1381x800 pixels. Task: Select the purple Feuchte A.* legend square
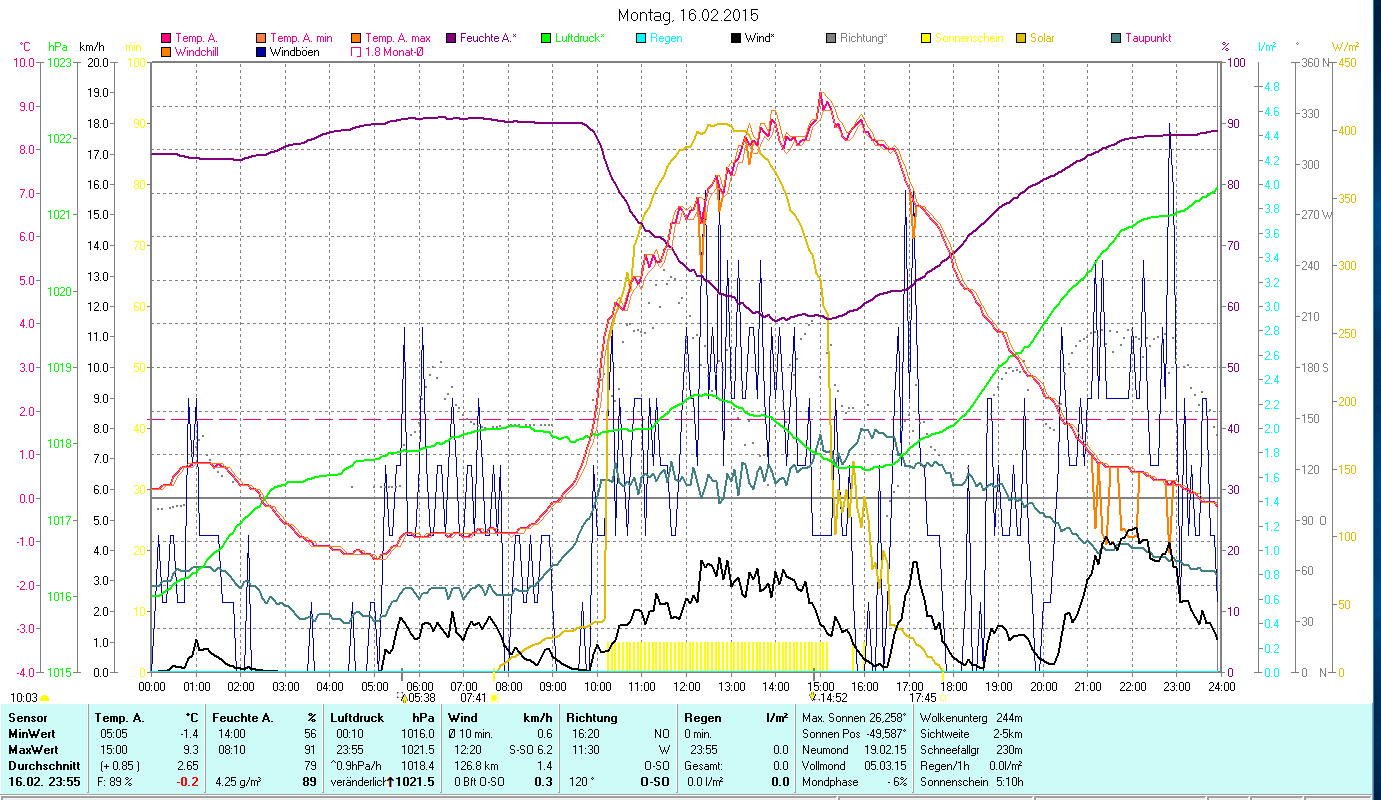click(449, 38)
